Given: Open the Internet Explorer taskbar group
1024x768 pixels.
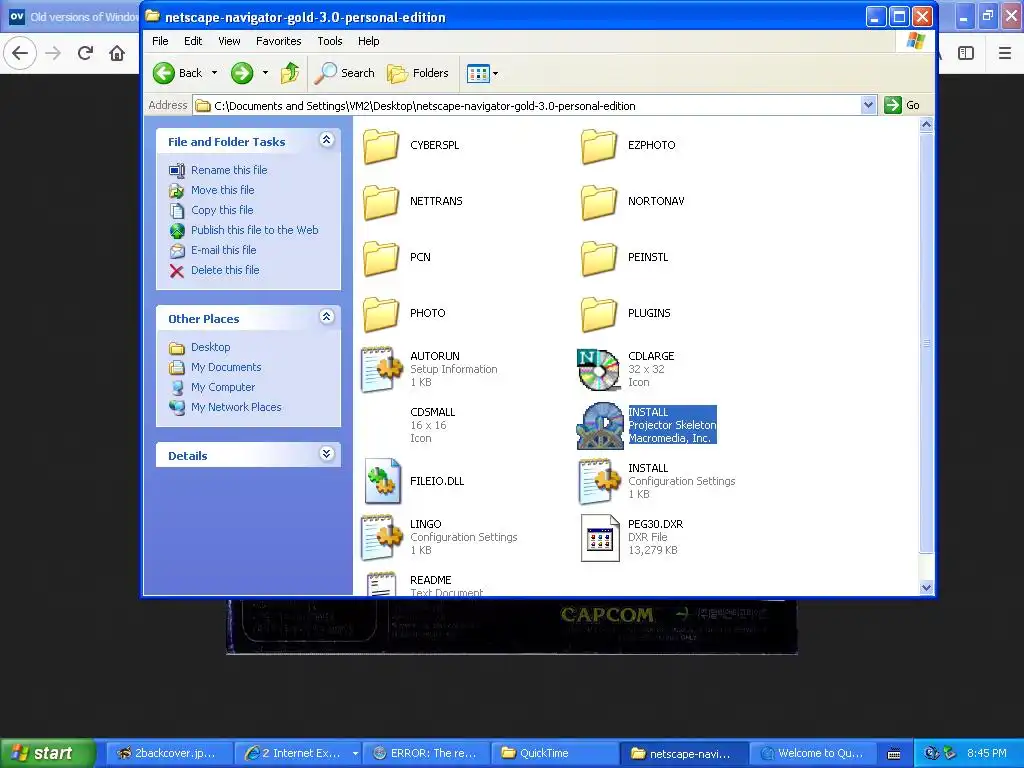Looking at the screenshot, I should [297, 753].
